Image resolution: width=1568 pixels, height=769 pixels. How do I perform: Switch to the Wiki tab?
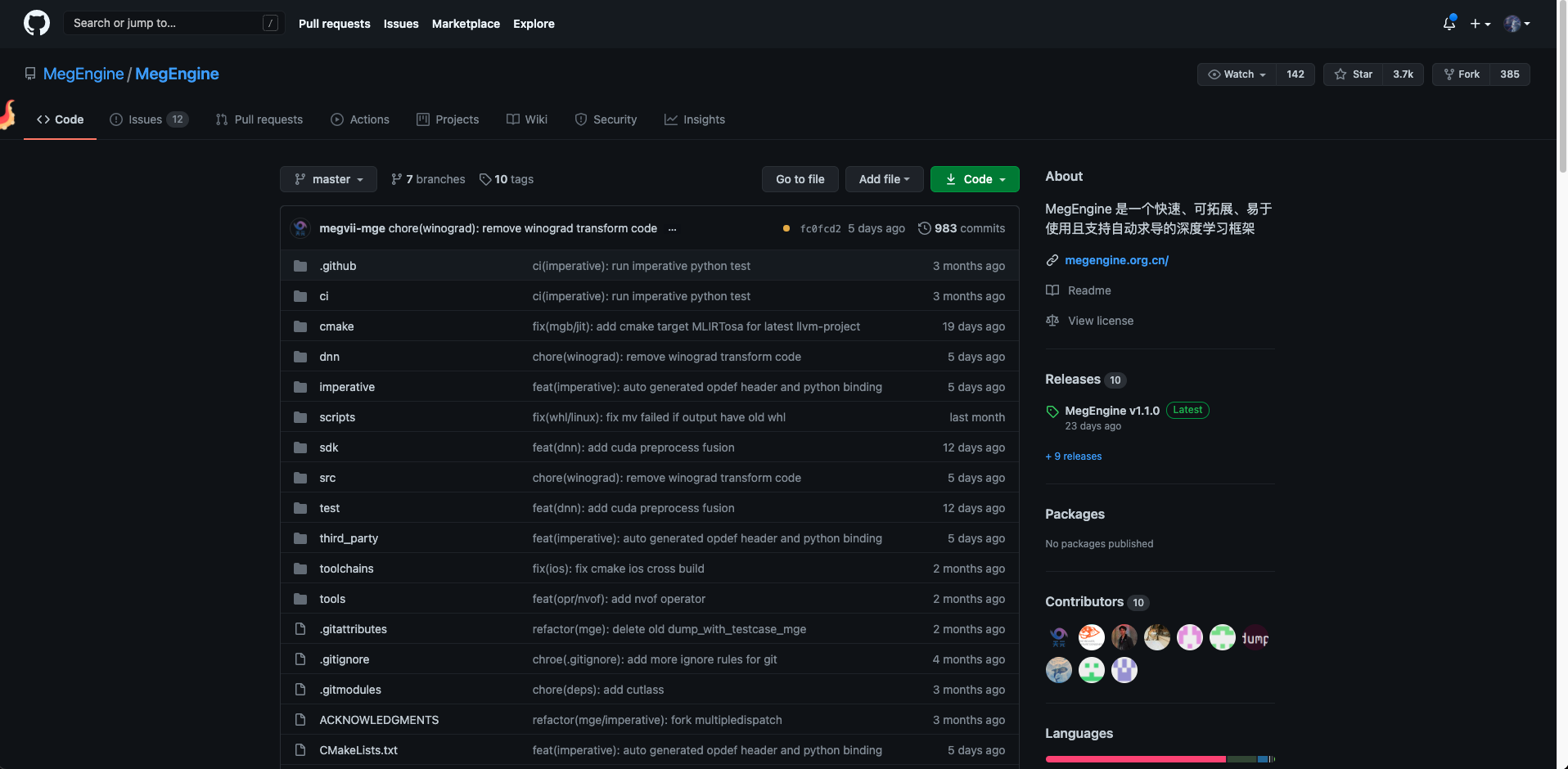(x=527, y=119)
